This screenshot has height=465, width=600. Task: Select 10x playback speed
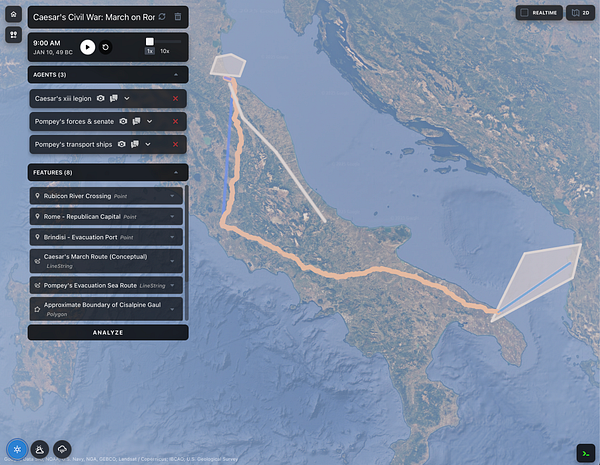coord(165,51)
